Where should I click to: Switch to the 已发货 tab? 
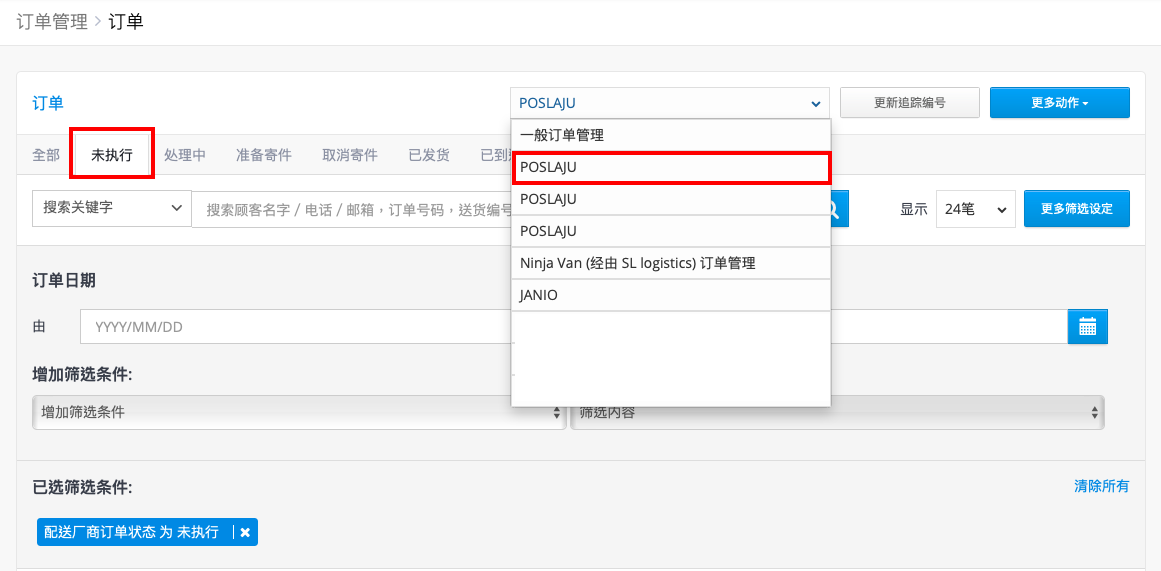pyautogui.click(x=429, y=156)
